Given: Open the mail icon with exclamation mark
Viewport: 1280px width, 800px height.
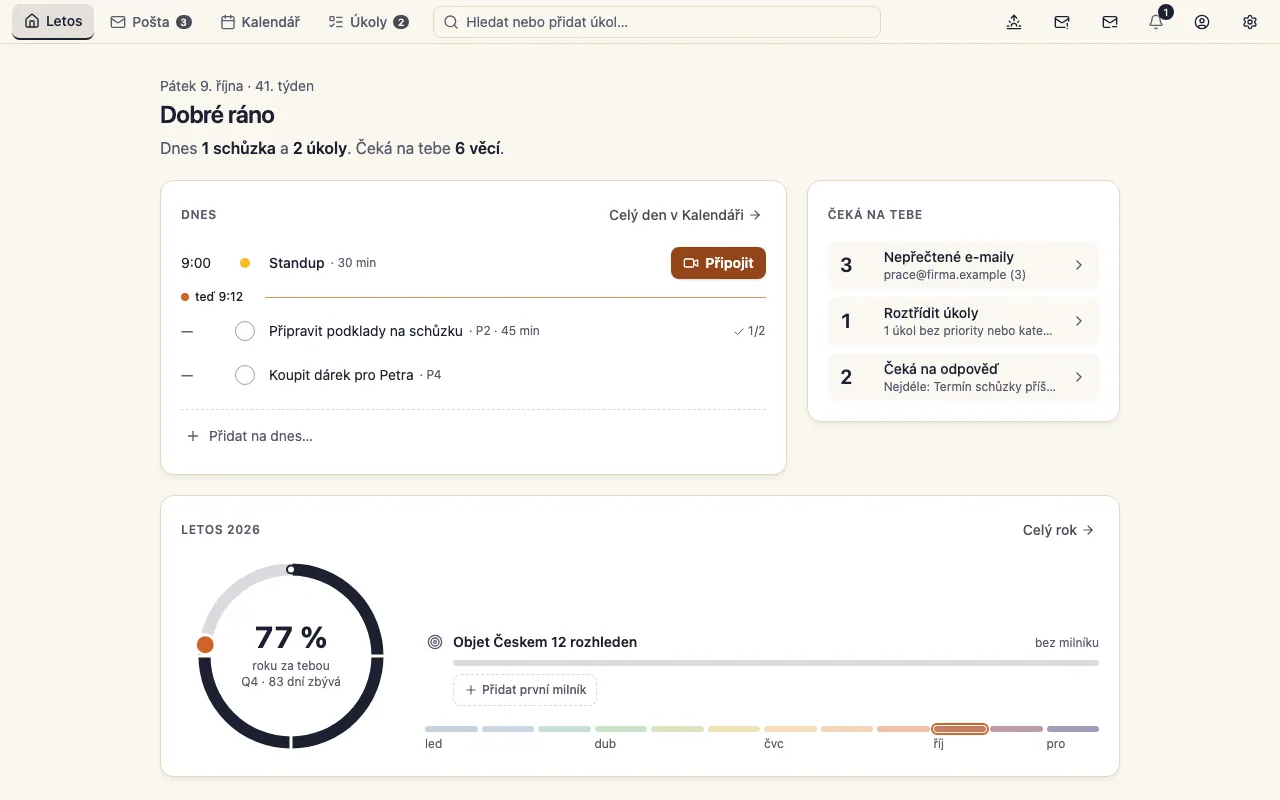Looking at the screenshot, I should [1062, 22].
